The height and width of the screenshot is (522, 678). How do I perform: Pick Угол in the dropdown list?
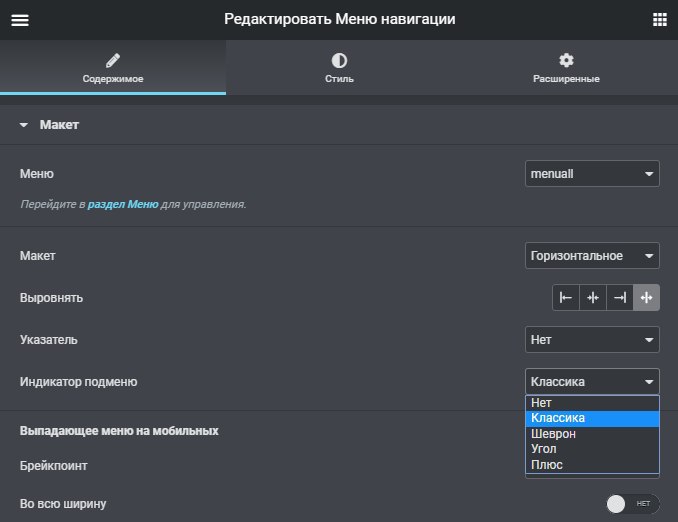[592, 449]
